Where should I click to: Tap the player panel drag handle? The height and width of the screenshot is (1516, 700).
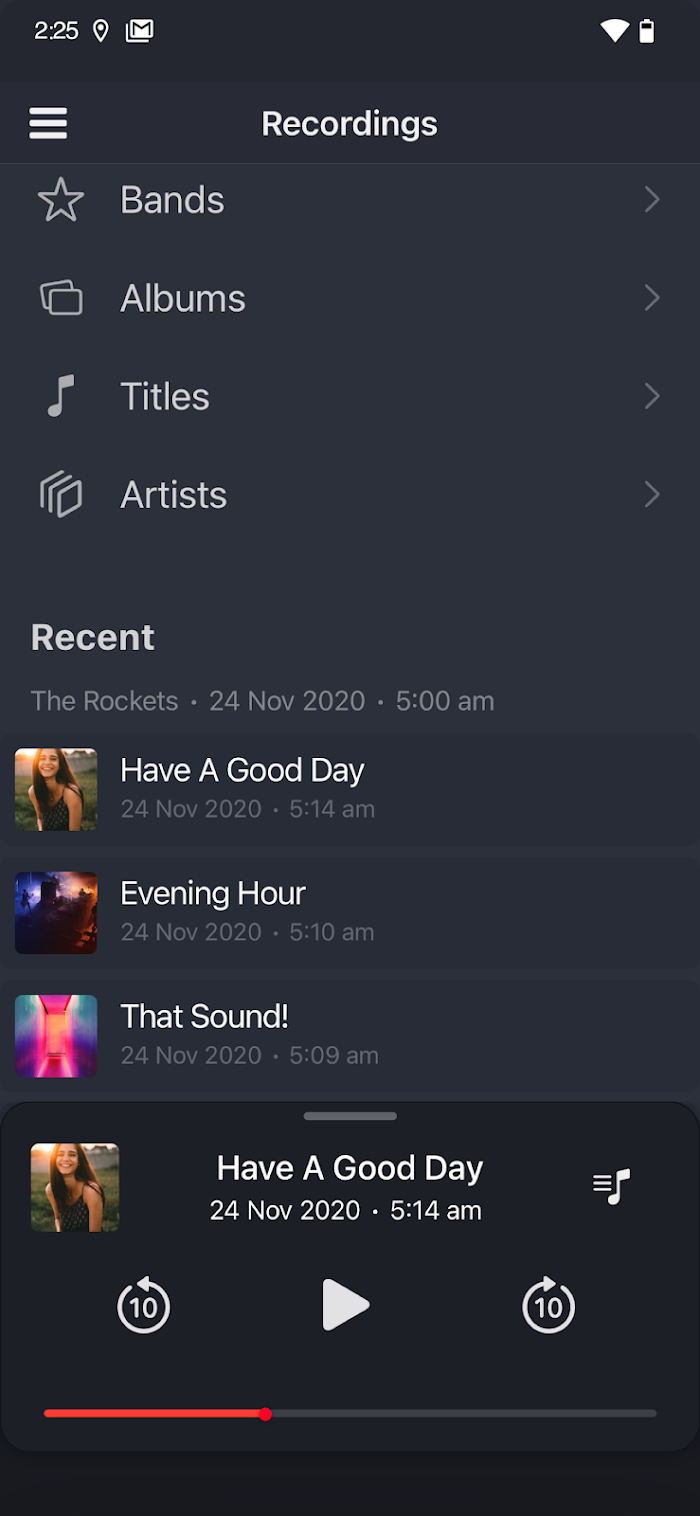[350, 1116]
